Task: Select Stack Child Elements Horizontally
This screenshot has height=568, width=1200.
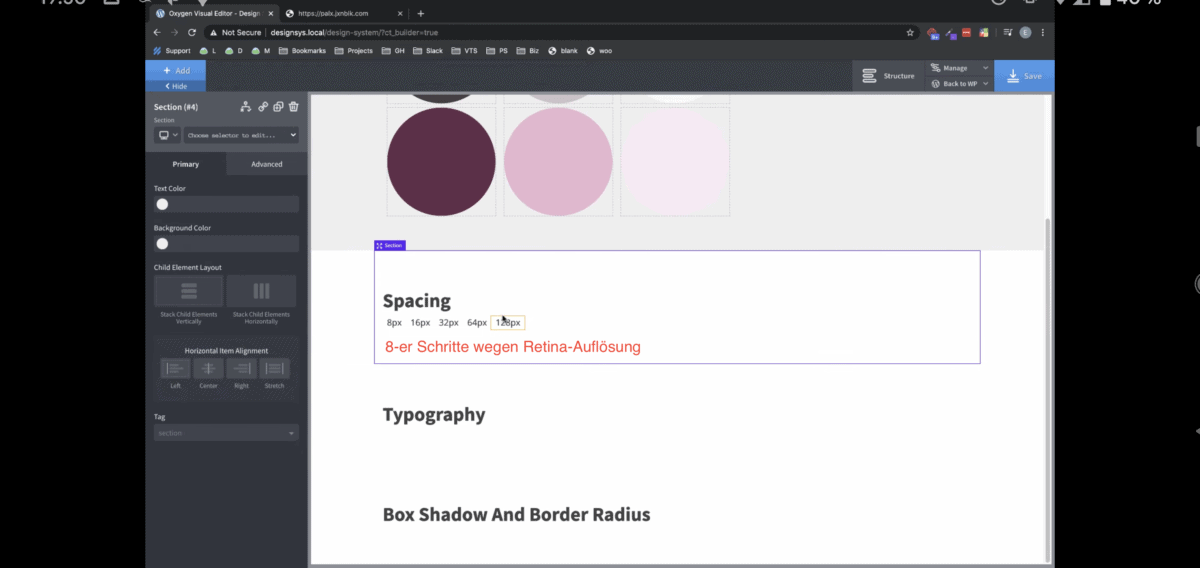Action: (x=261, y=291)
